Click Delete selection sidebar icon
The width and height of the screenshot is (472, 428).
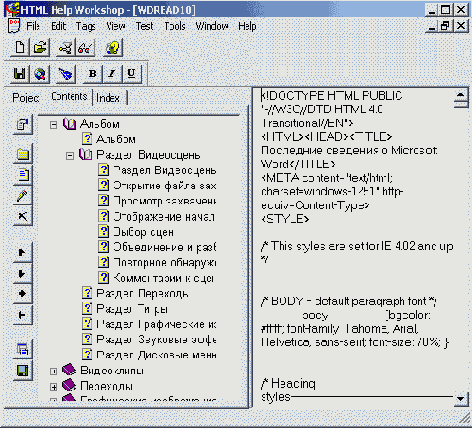[x=23, y=216]
